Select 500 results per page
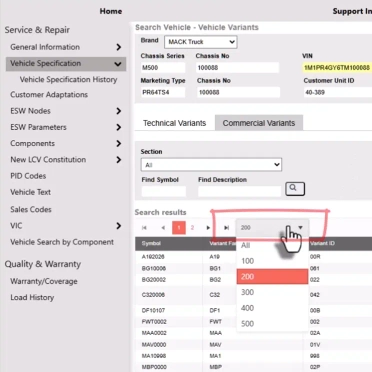This screenshot has height=372, width=372. point(272,324)
